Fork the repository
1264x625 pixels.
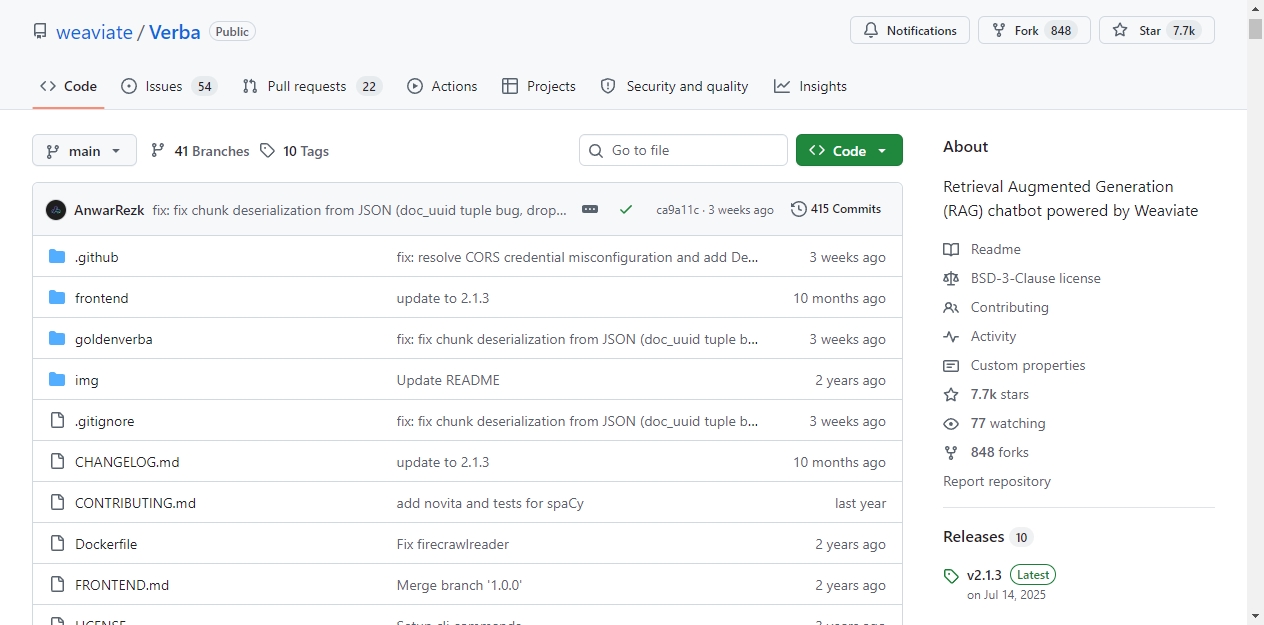click(x=1034, y=31)
